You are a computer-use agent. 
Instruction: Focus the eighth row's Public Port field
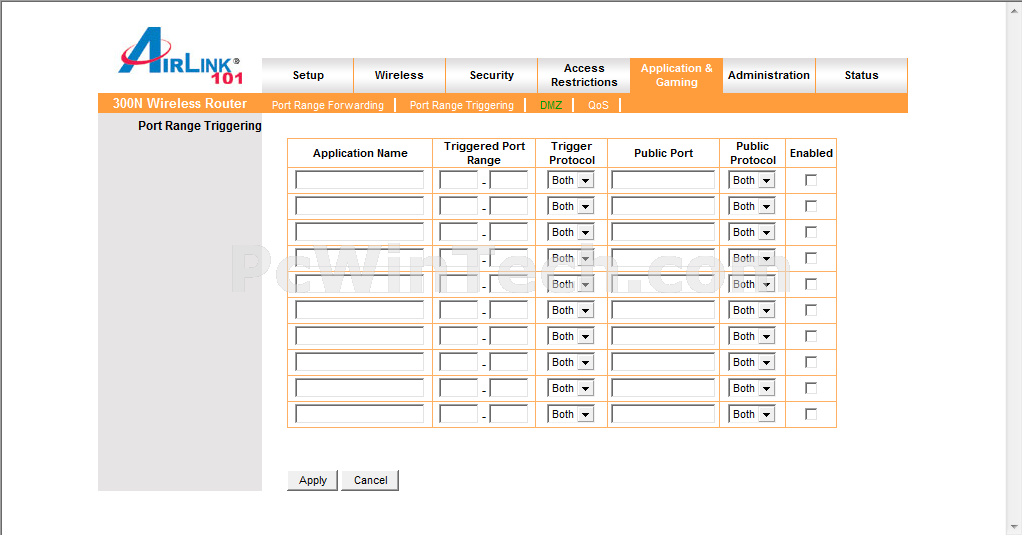(x=664, y=362)
